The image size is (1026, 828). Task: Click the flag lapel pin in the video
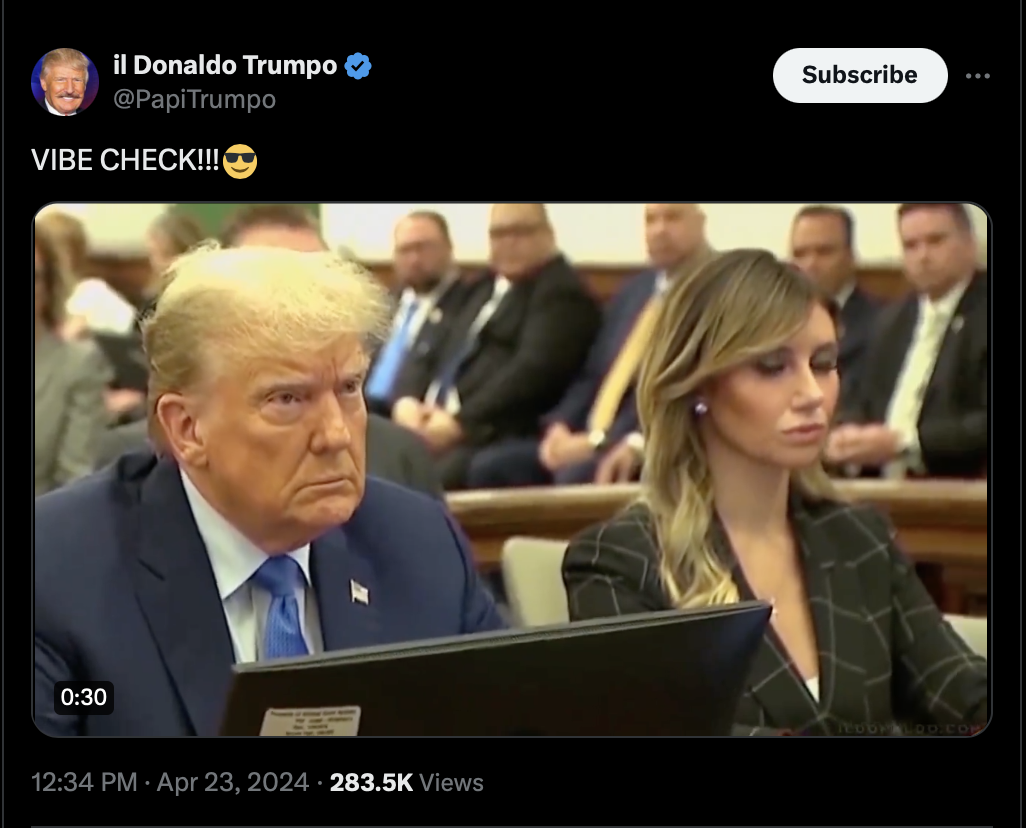pos(359,592)
